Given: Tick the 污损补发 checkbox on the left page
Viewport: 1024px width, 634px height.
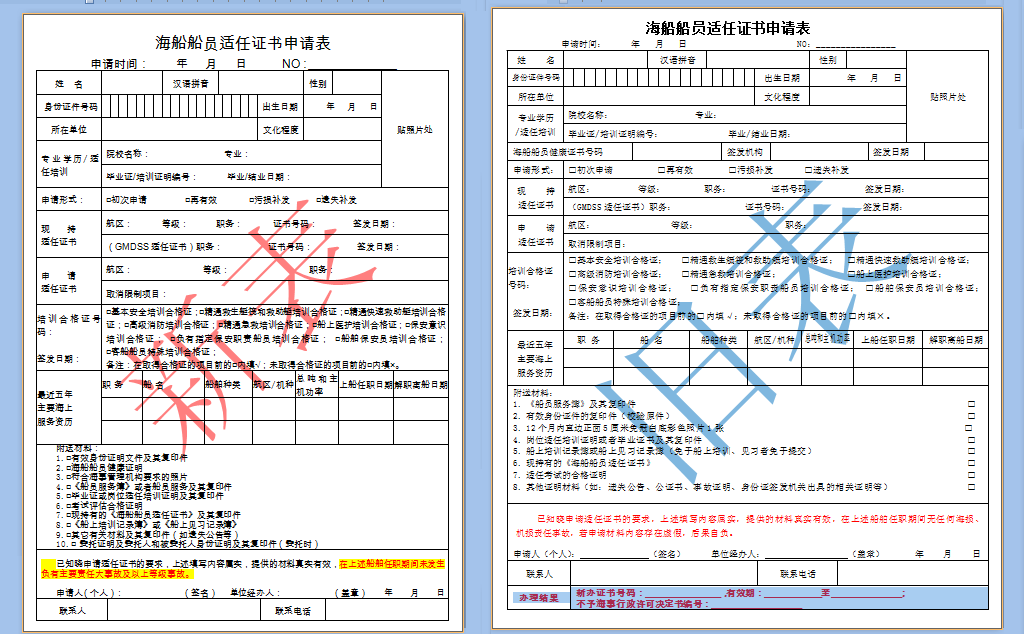Looking at the screenshot, I should 251,200.
